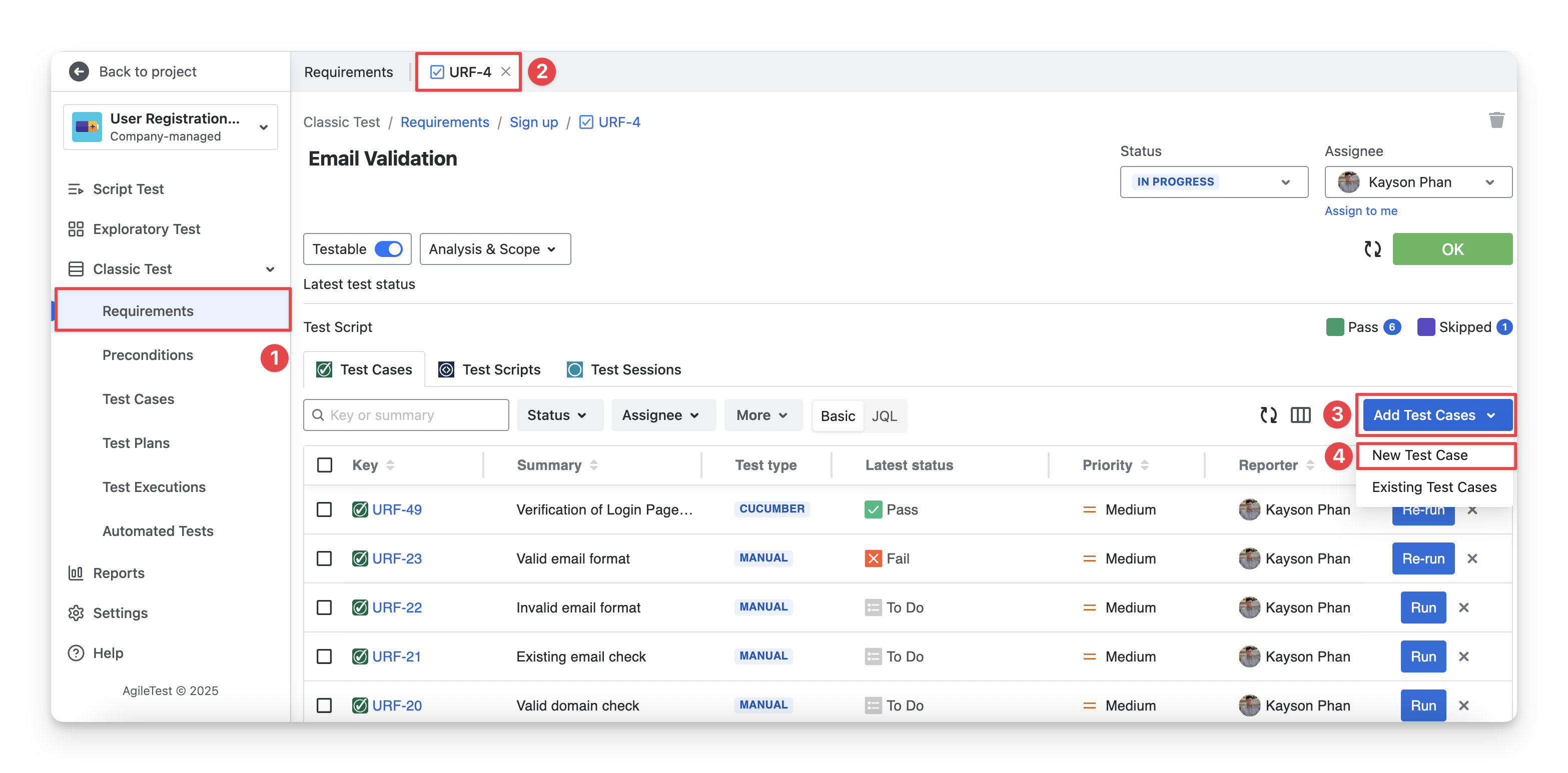Click the Back to project arrow icon
Screen dimensions: 1568x773
[x=79, y=72]
